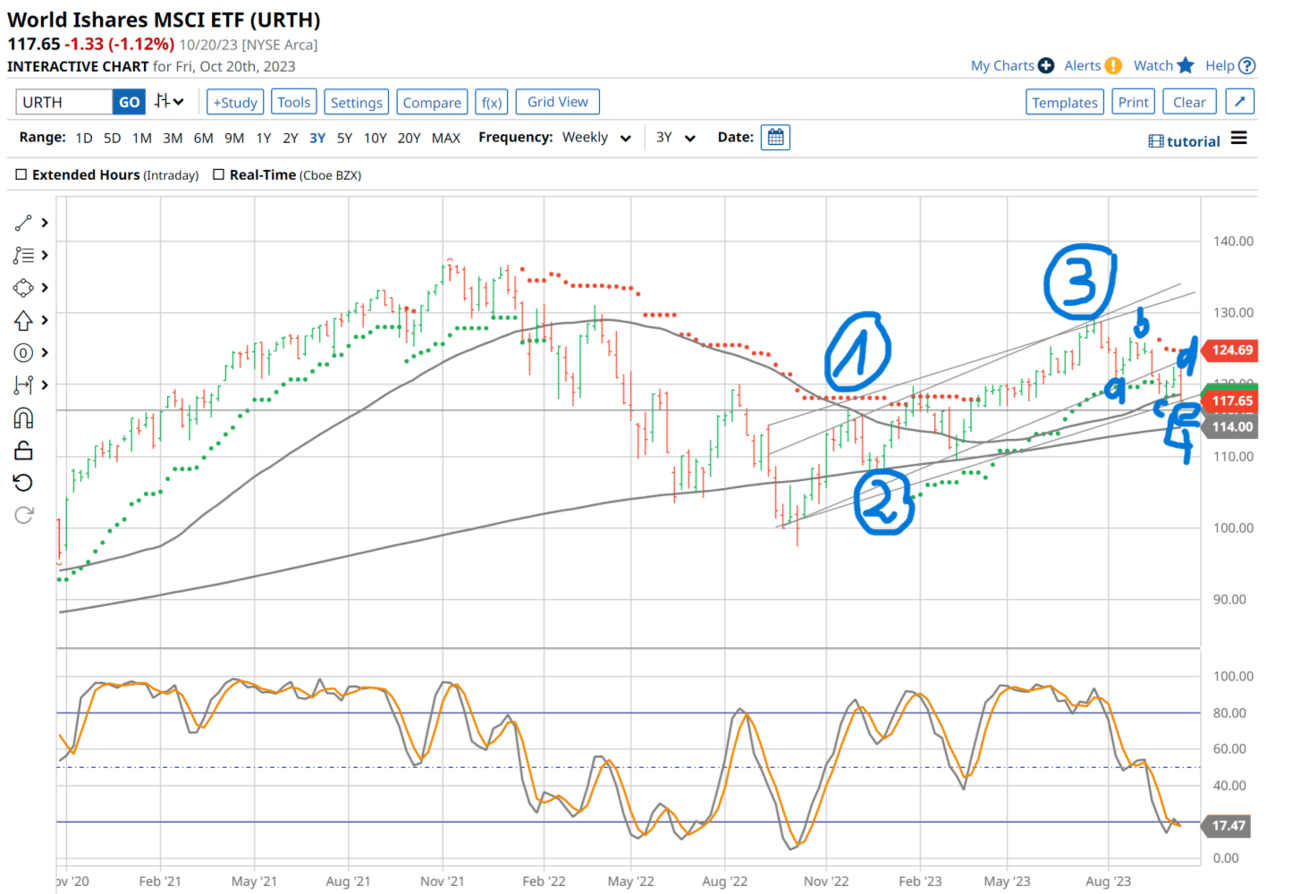Click the greyed redo arrow icon
The height and width of the screenshot is (894, 1292).
[24, 515]
